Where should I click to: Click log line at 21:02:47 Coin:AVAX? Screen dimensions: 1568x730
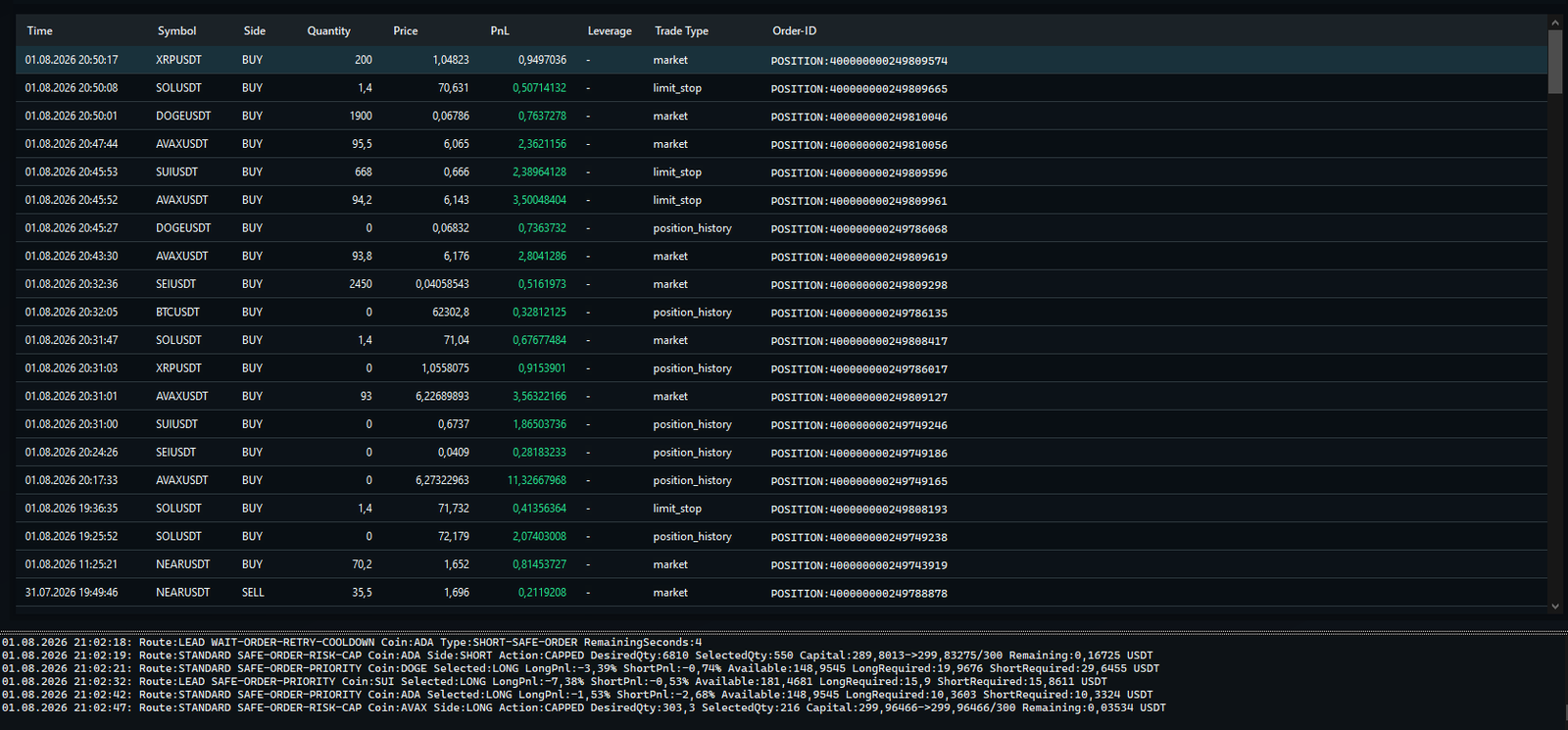click(584, 707)
